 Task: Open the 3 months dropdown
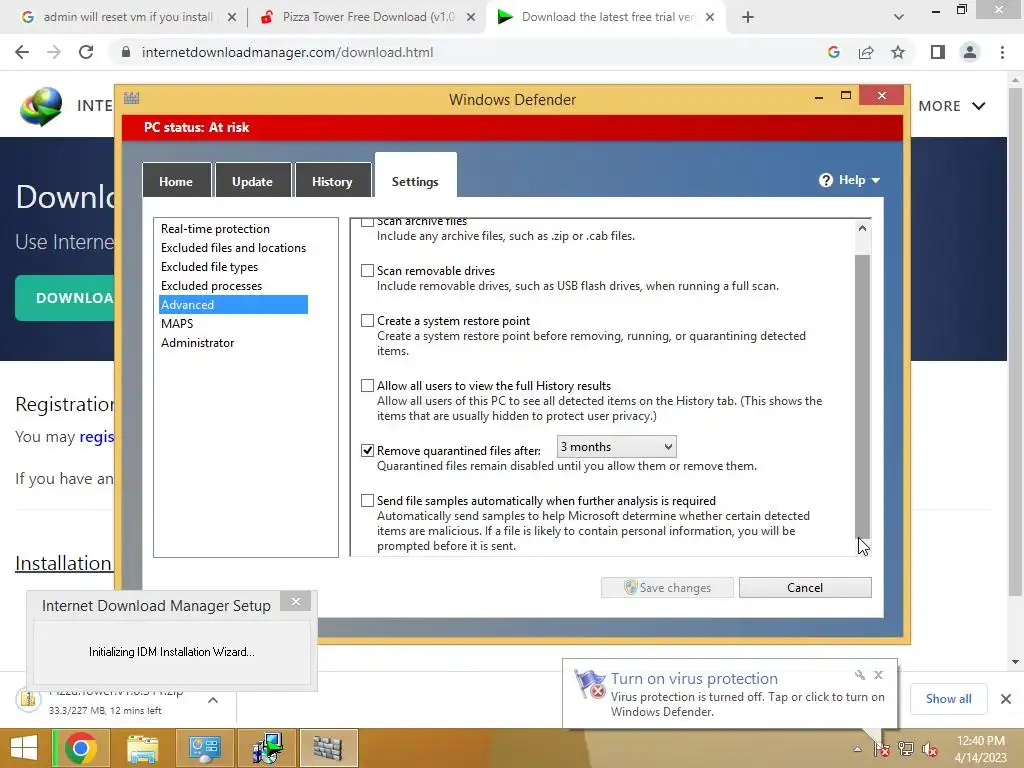tap(616, 447)
